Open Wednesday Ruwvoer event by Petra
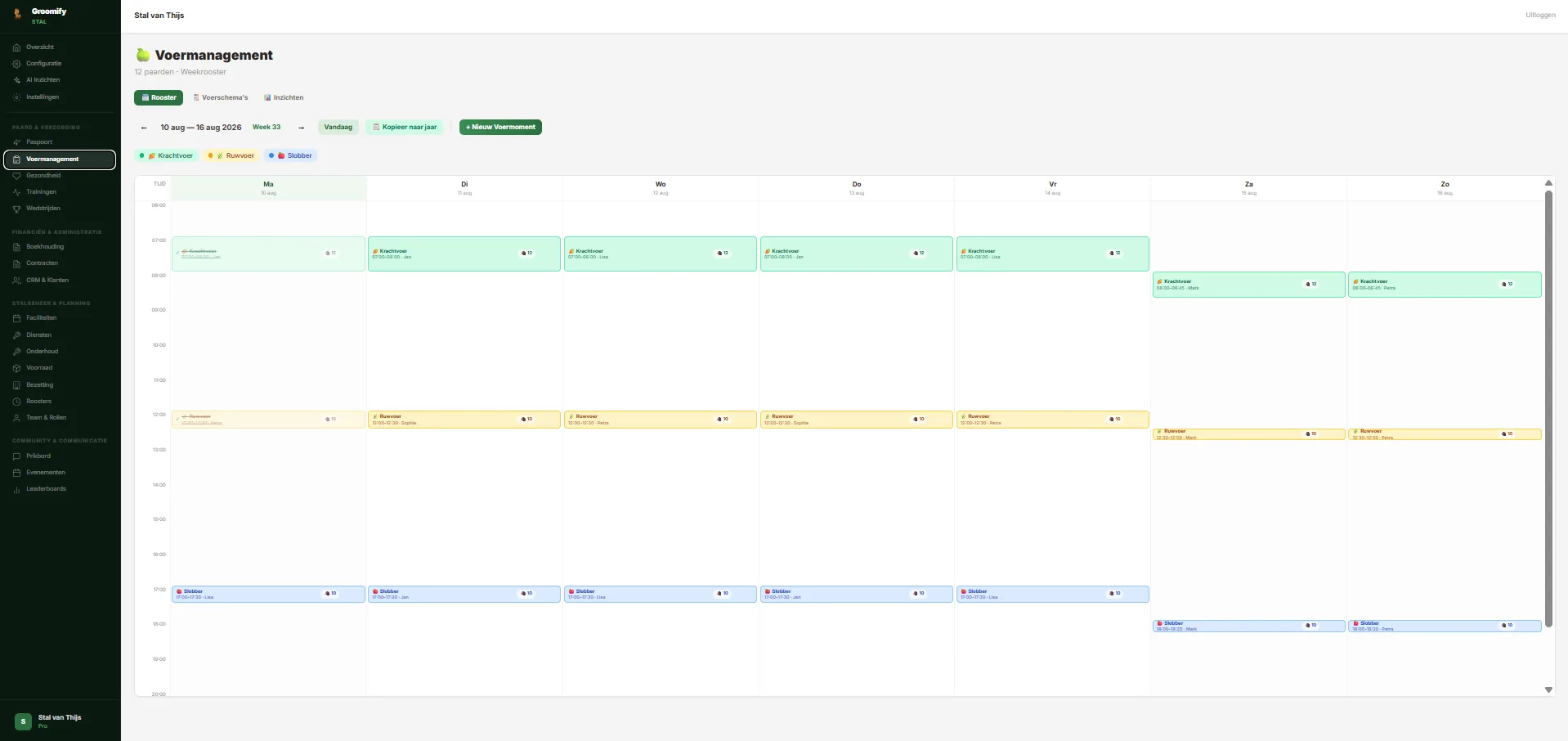Screen dimensions: 1568x741 click(661, 420)
